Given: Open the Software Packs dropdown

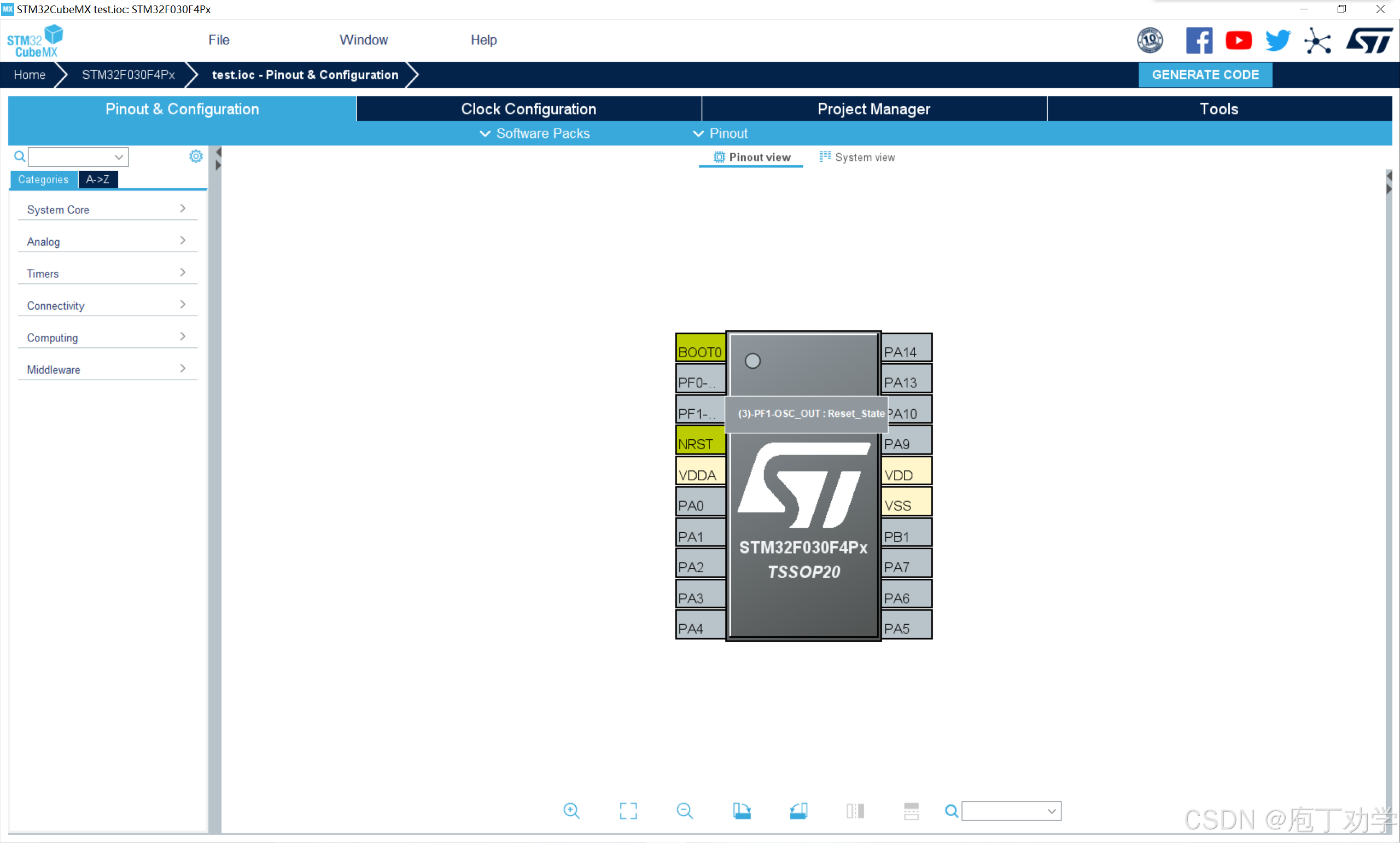Looking at the screenshot, I should point(535,133).
